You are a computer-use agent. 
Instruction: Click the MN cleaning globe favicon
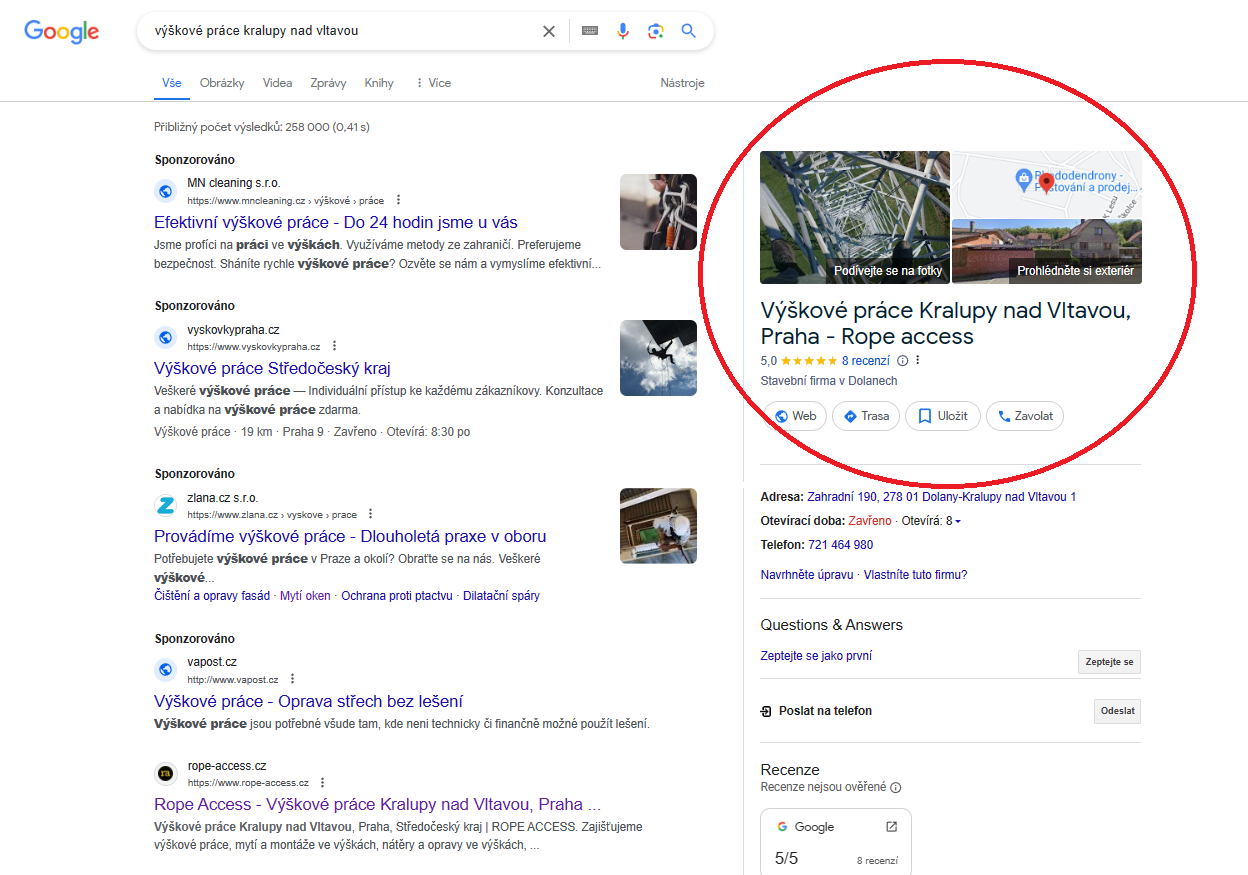coord(166,191)
